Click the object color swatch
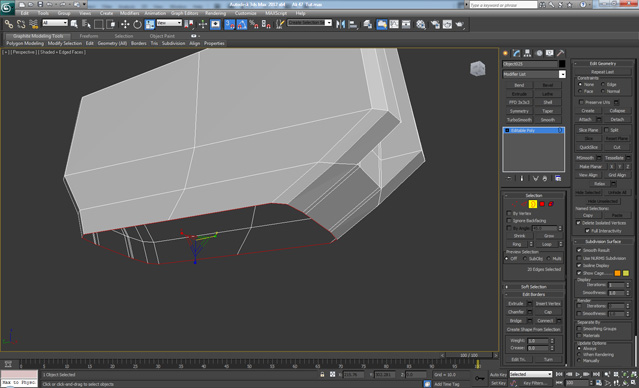The height and width of the screenshot is (388, 639). [562, 64]
